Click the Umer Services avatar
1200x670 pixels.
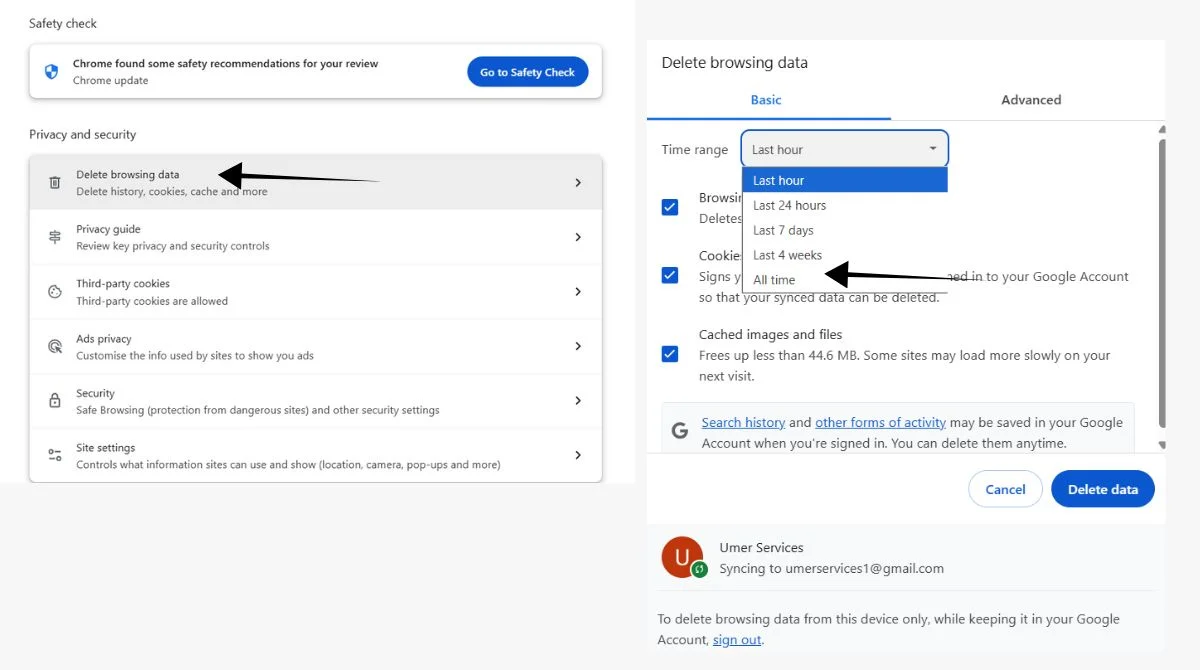682,557
